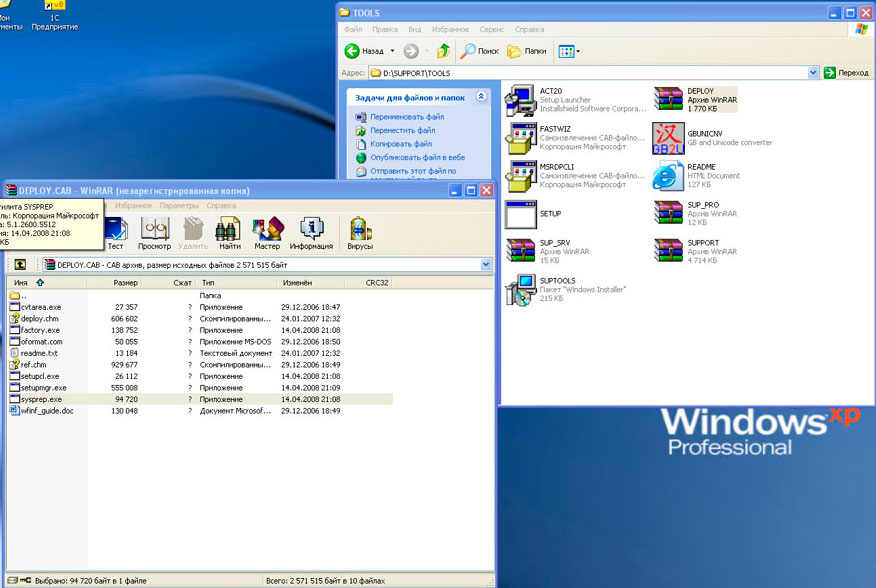Click the Переход (Go) button
876x588 pixels.
click(x=845, y=73)
